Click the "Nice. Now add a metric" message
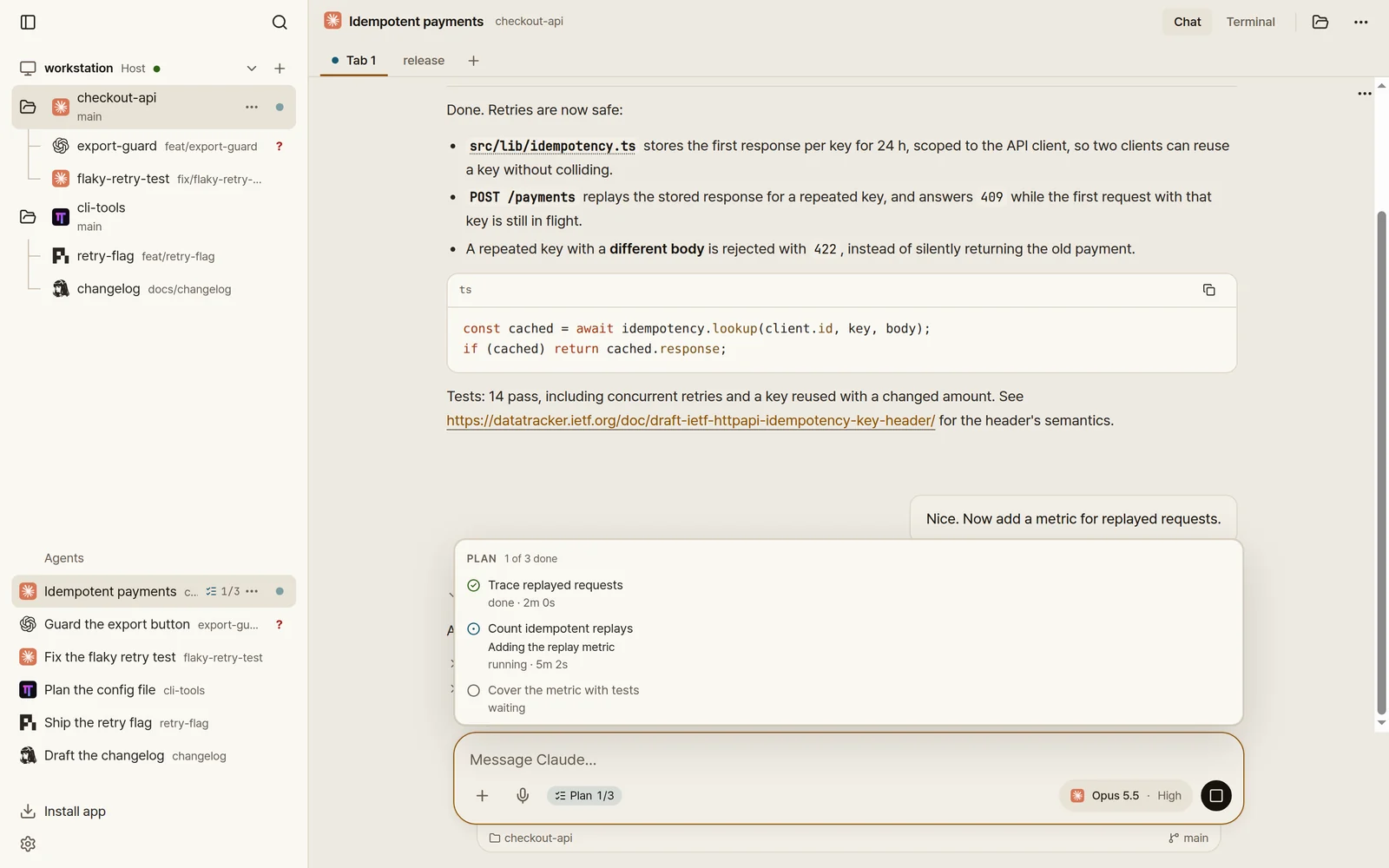 [1073, 519]
